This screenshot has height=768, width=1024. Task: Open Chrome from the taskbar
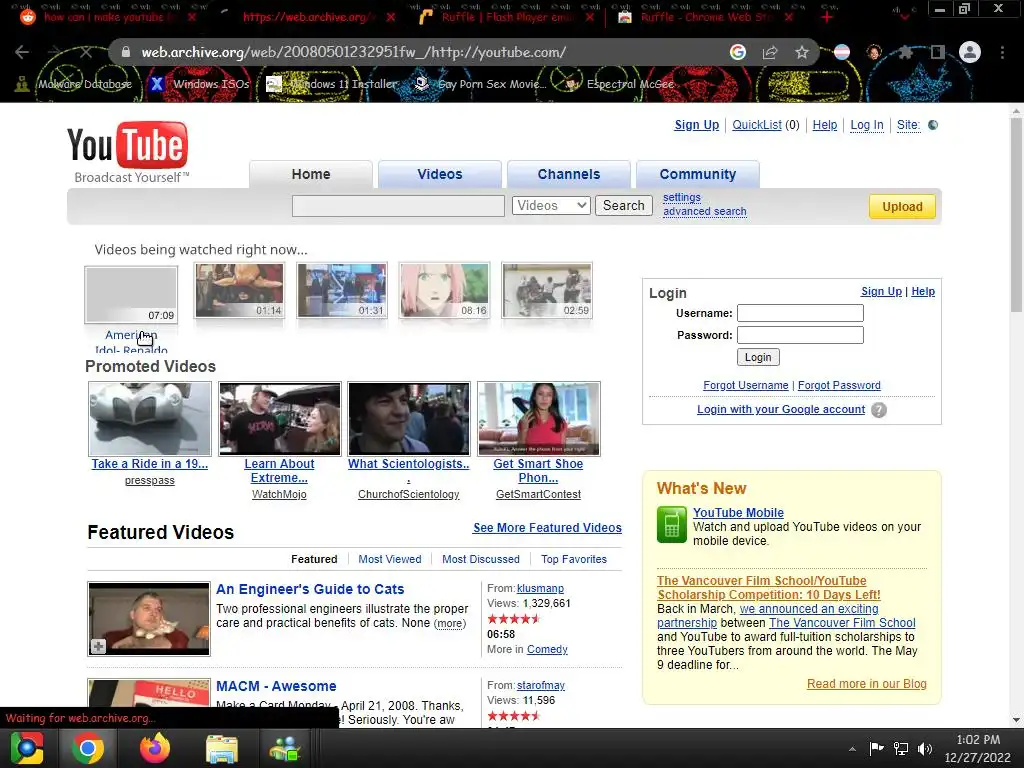(88, 748)
